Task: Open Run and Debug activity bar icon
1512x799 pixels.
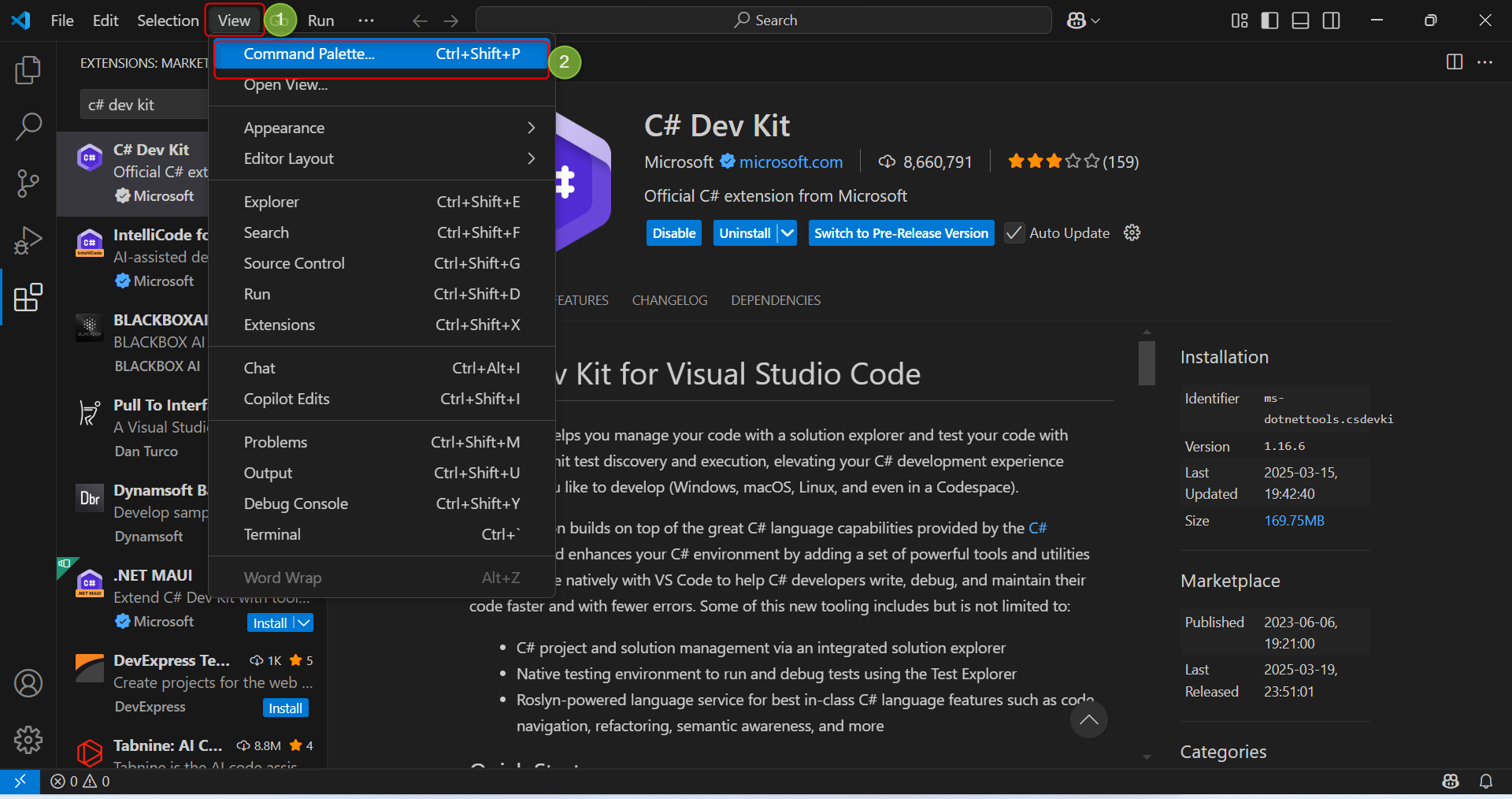Action: 28,240
